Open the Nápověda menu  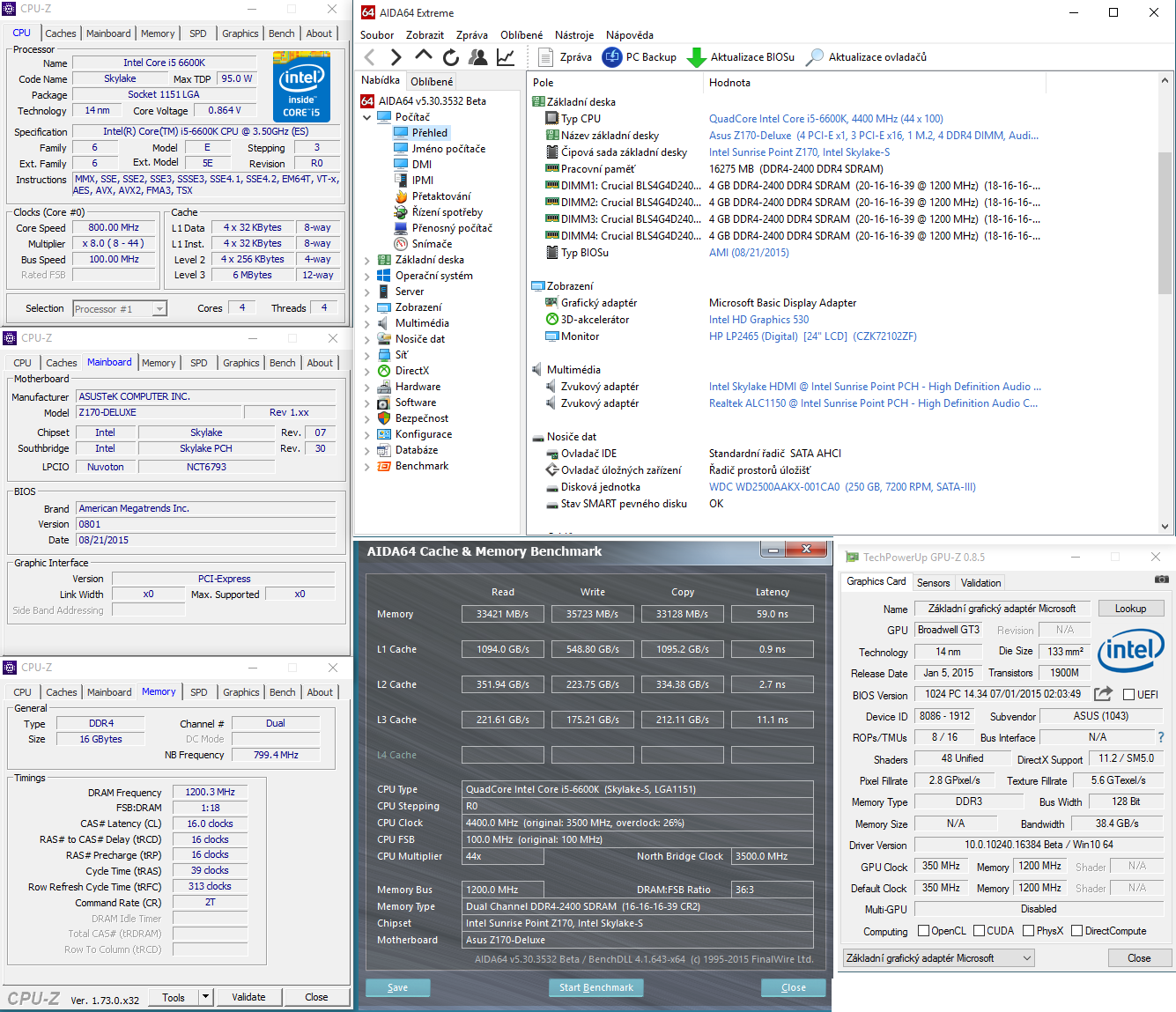[630, 35]
